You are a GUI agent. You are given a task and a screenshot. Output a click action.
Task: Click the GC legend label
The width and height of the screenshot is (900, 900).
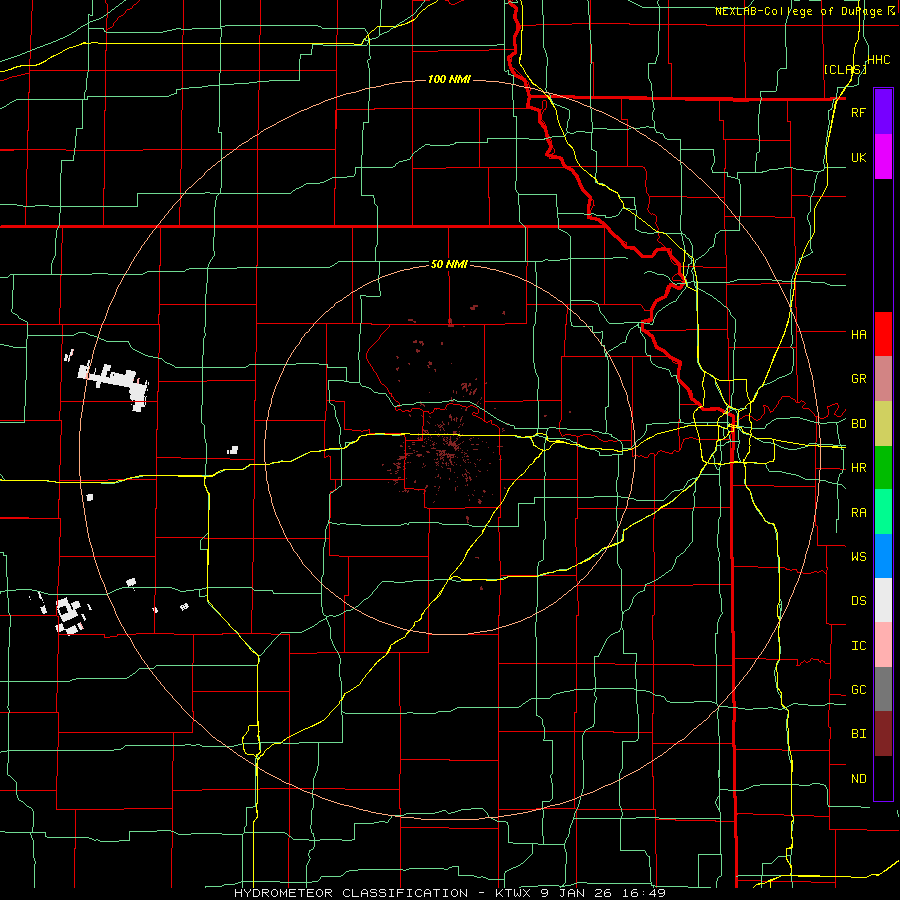coord(858,690)
